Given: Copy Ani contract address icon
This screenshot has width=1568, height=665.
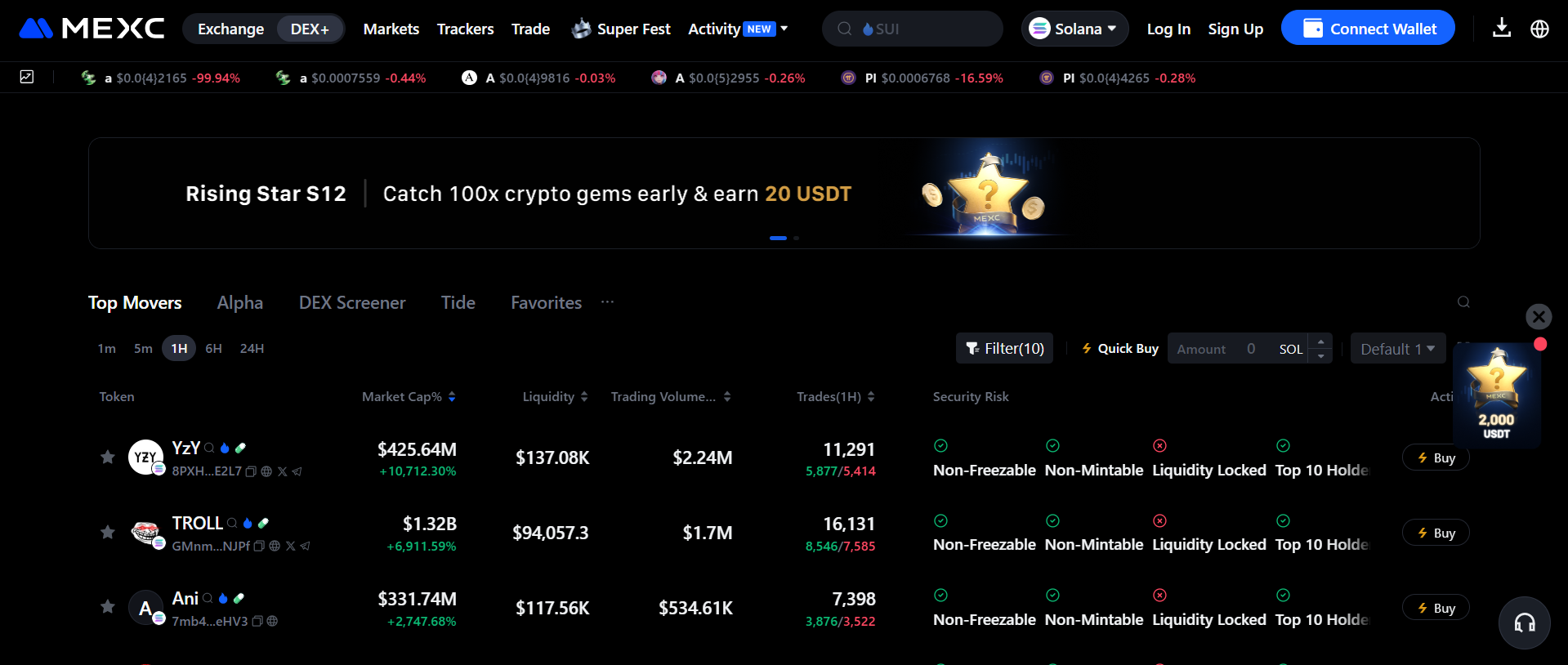Looking at the screenshot, I should point(257,621).
